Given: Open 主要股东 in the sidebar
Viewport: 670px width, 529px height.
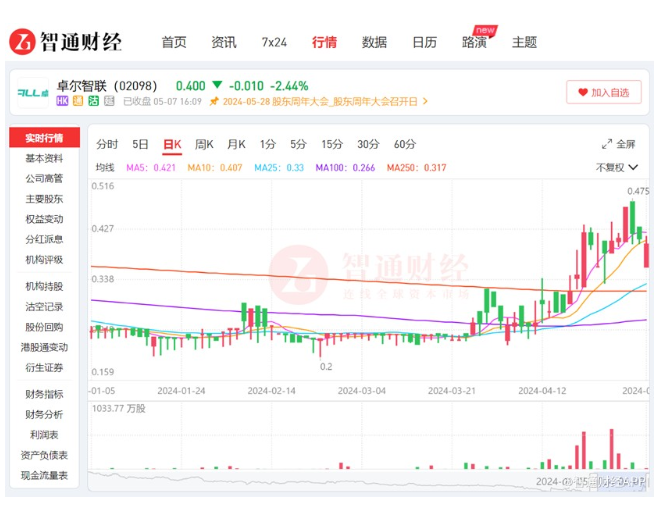Looking at the screenshot, I should point(44,199).
